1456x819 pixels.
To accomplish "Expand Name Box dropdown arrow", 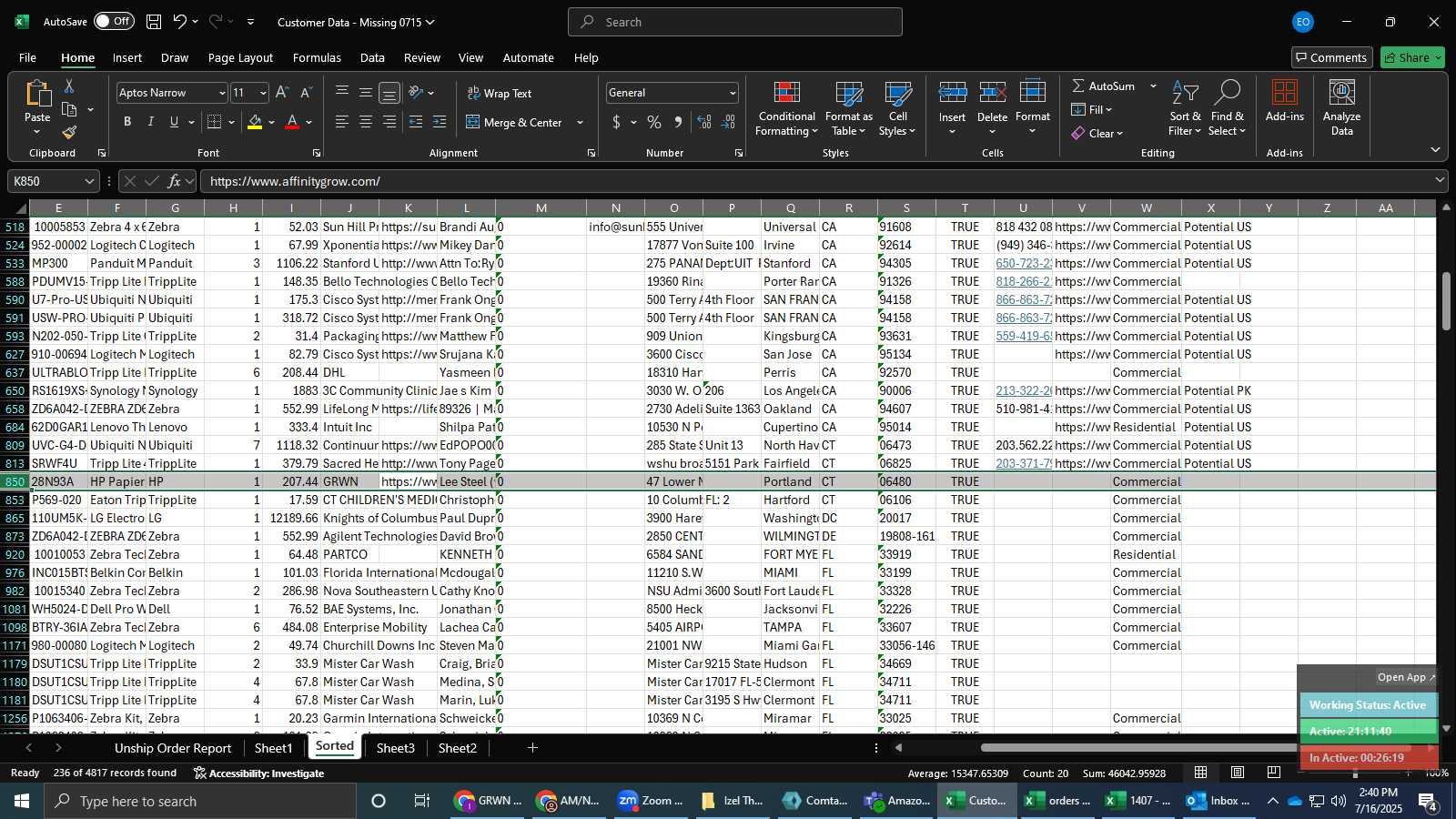I will (x=89, y=181).
